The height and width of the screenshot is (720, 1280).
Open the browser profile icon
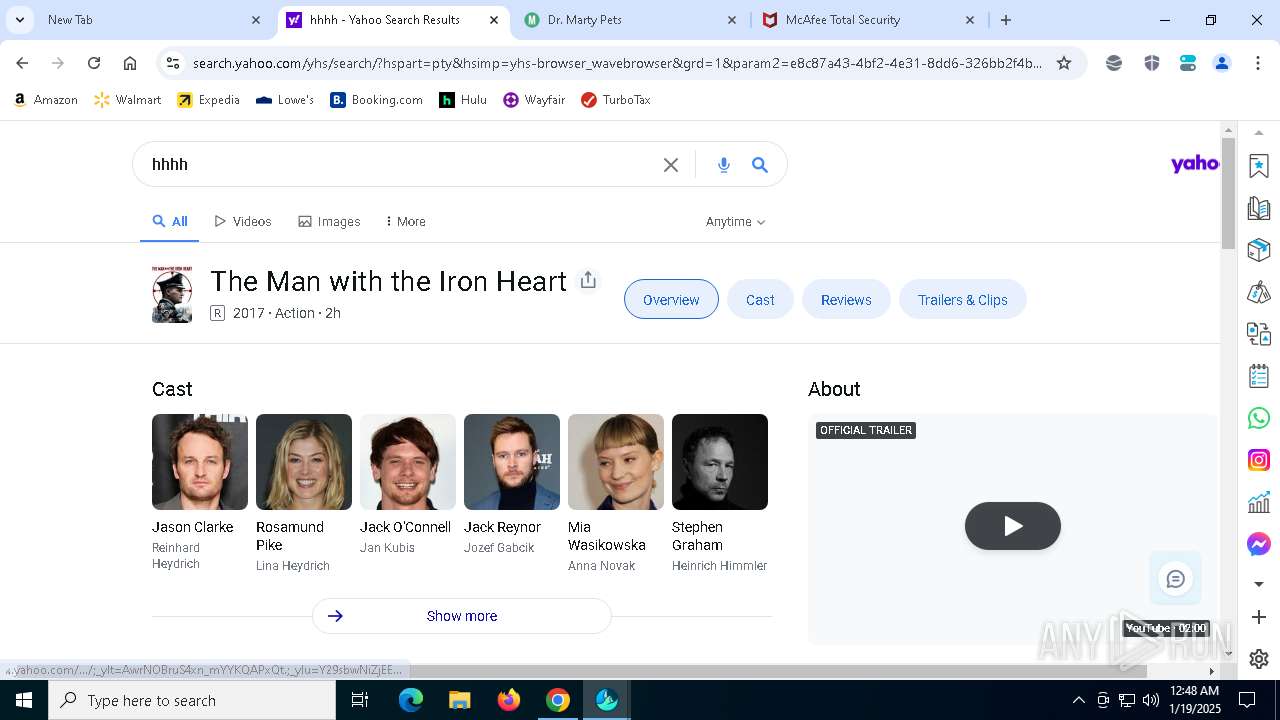(x=1222, y=63)
